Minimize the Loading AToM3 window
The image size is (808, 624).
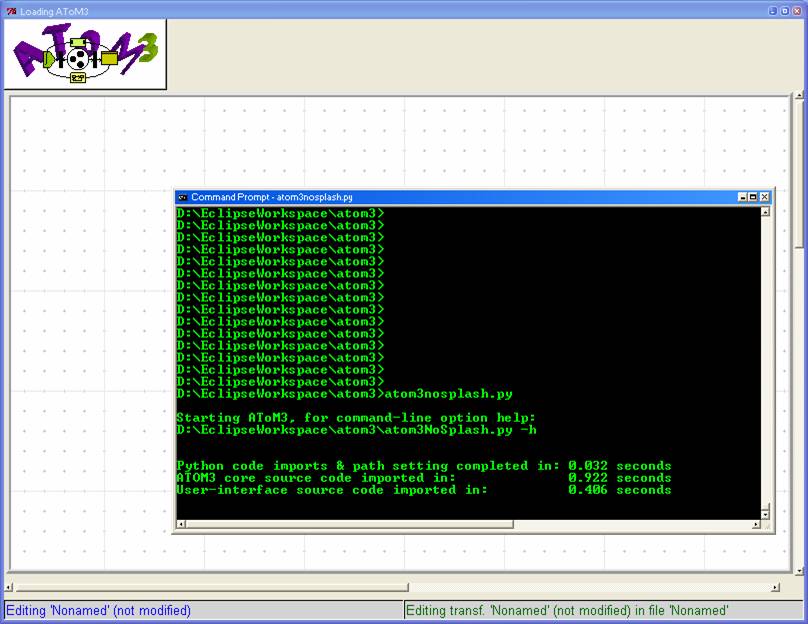point(772,11)
